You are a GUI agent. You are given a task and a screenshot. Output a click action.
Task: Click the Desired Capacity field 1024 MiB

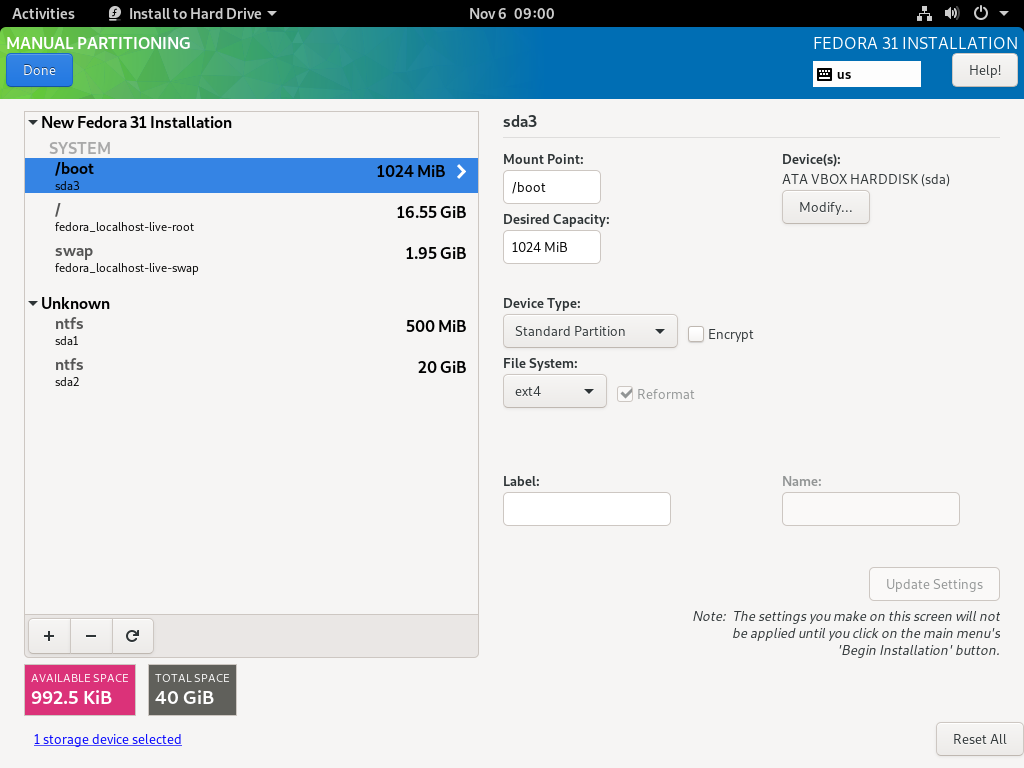[552, 248]
